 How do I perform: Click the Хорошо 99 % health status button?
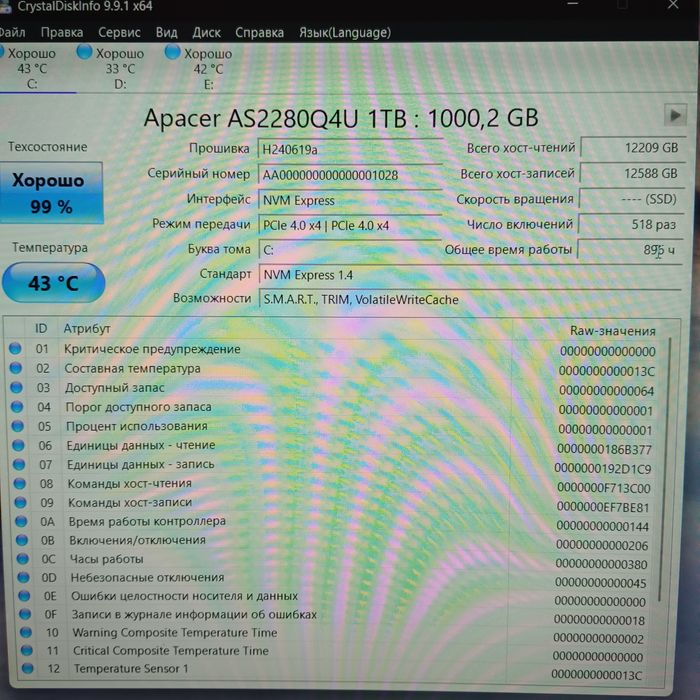coord(51,193)
